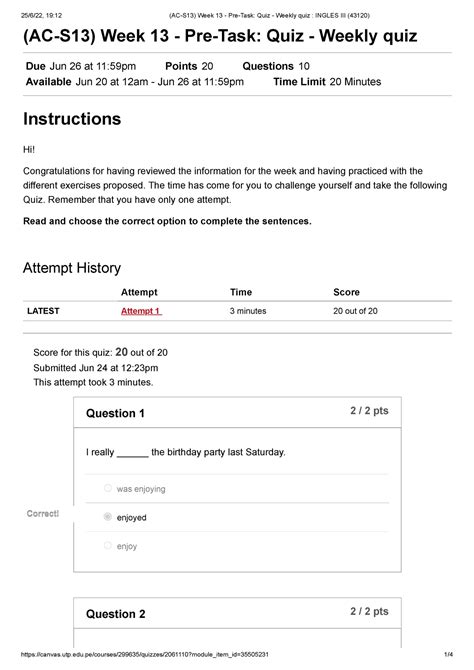Click the Attempt History heading

coord(72,268)
